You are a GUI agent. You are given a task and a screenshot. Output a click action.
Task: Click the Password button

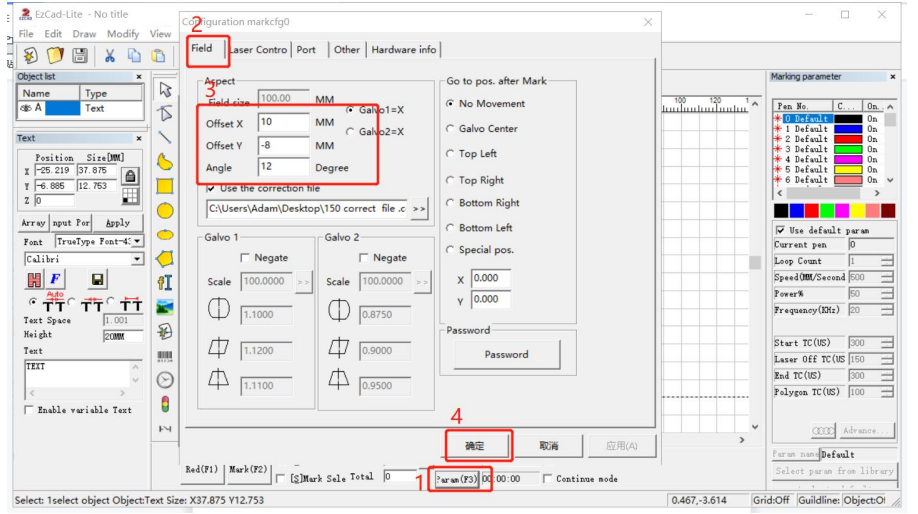(506, 354)
